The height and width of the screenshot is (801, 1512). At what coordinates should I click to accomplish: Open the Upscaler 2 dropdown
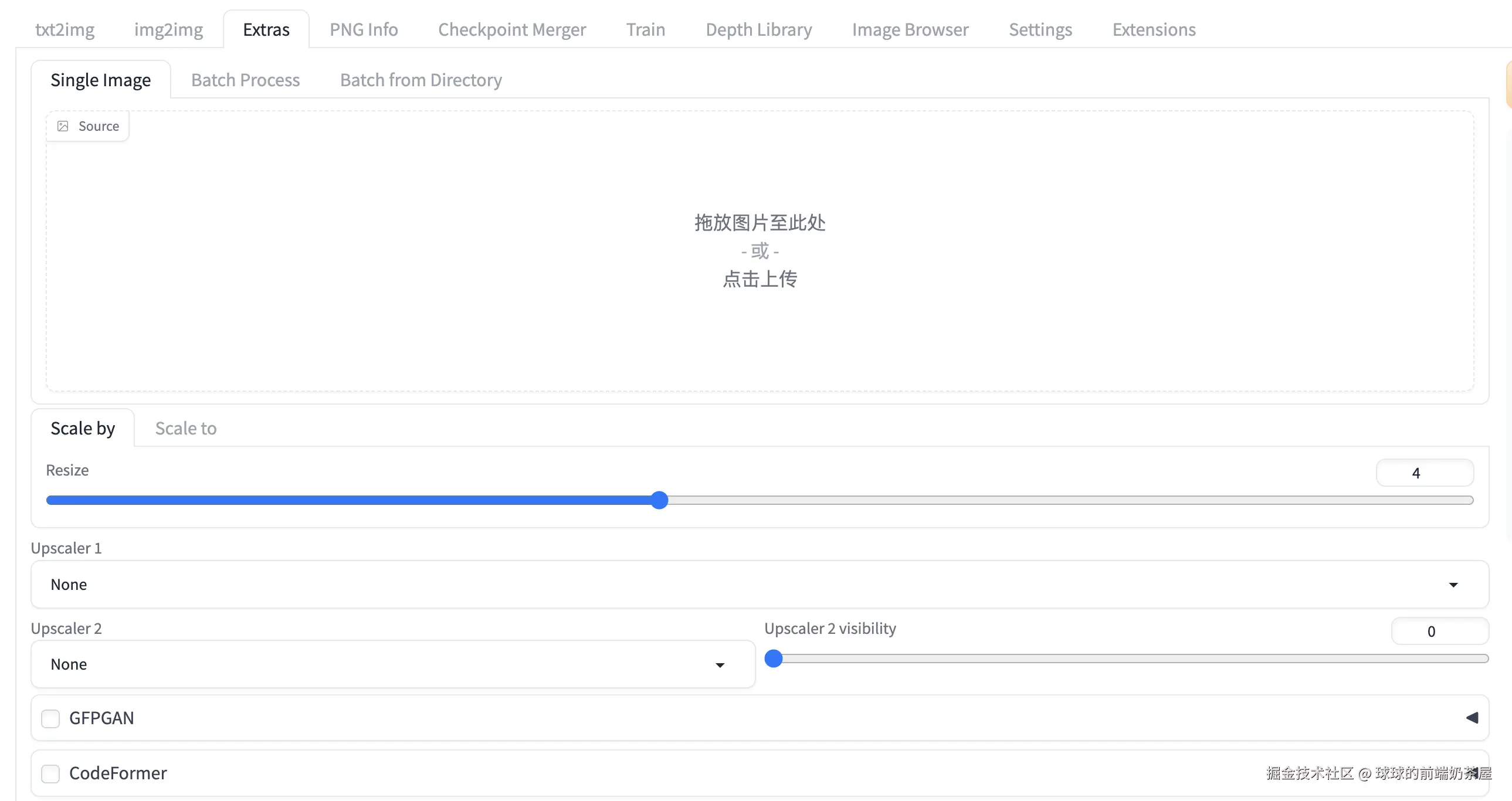(392, 664)
